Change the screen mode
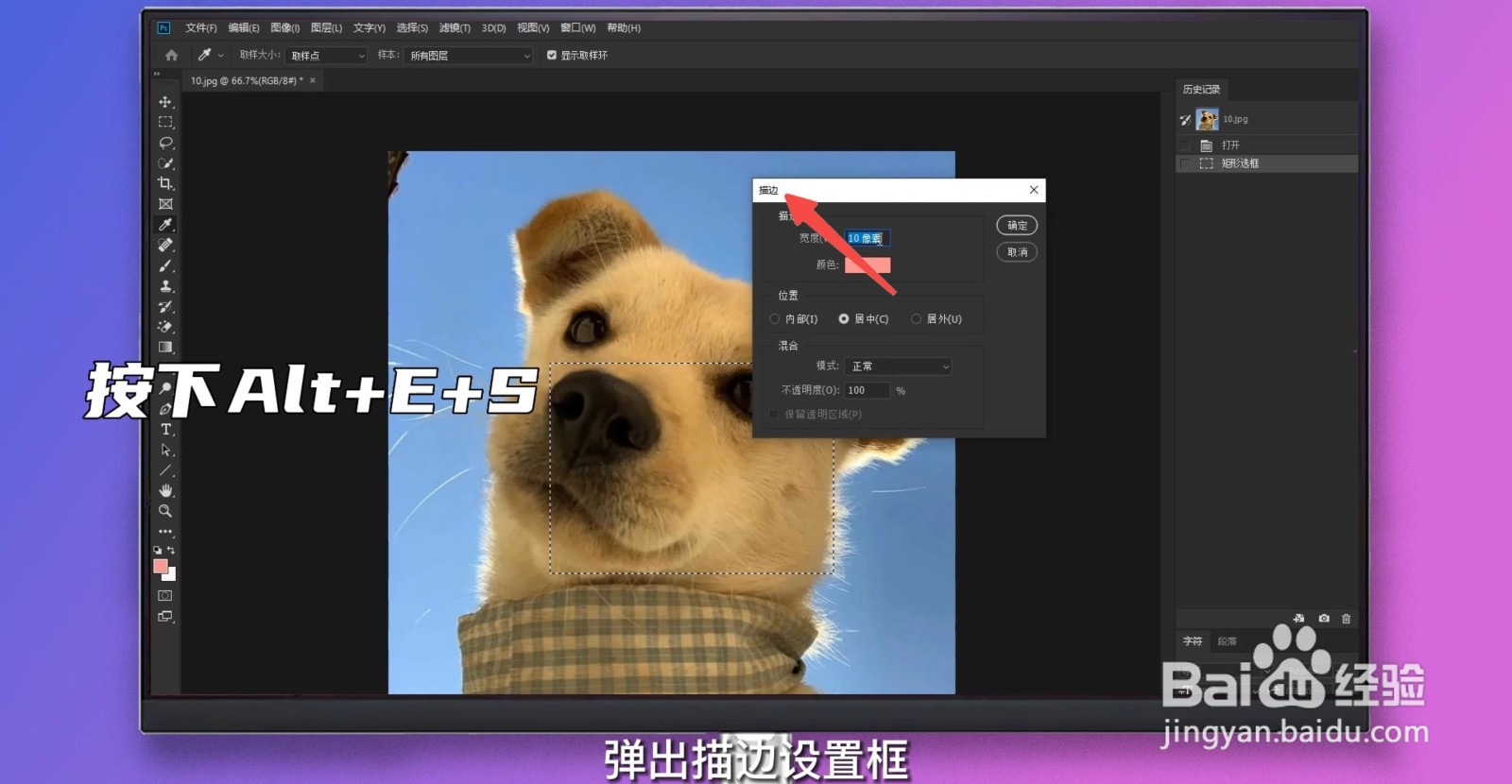 [165, 617]
